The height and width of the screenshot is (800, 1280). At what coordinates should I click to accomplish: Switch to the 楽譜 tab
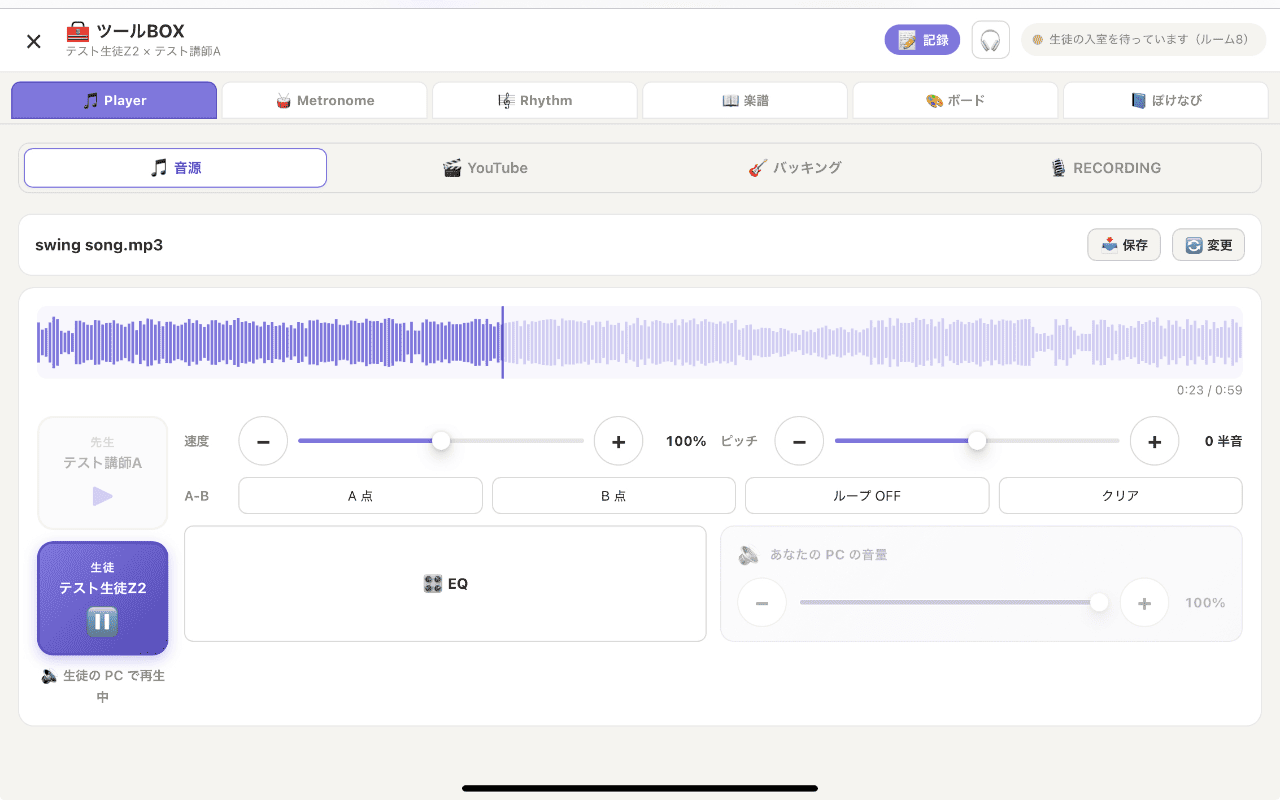(745, 100)
